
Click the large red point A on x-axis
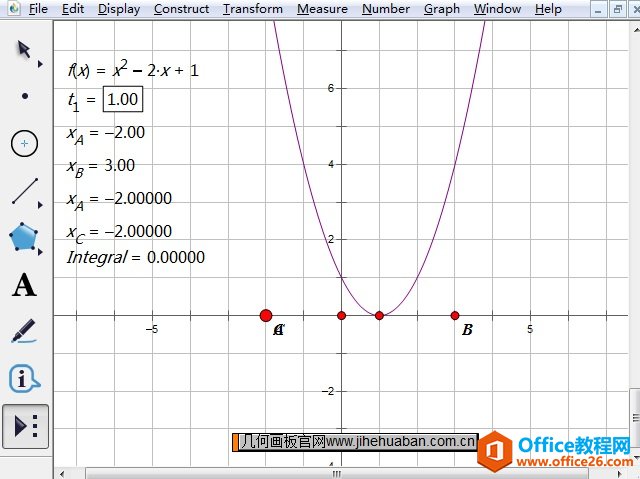click(x=266, y=315)
